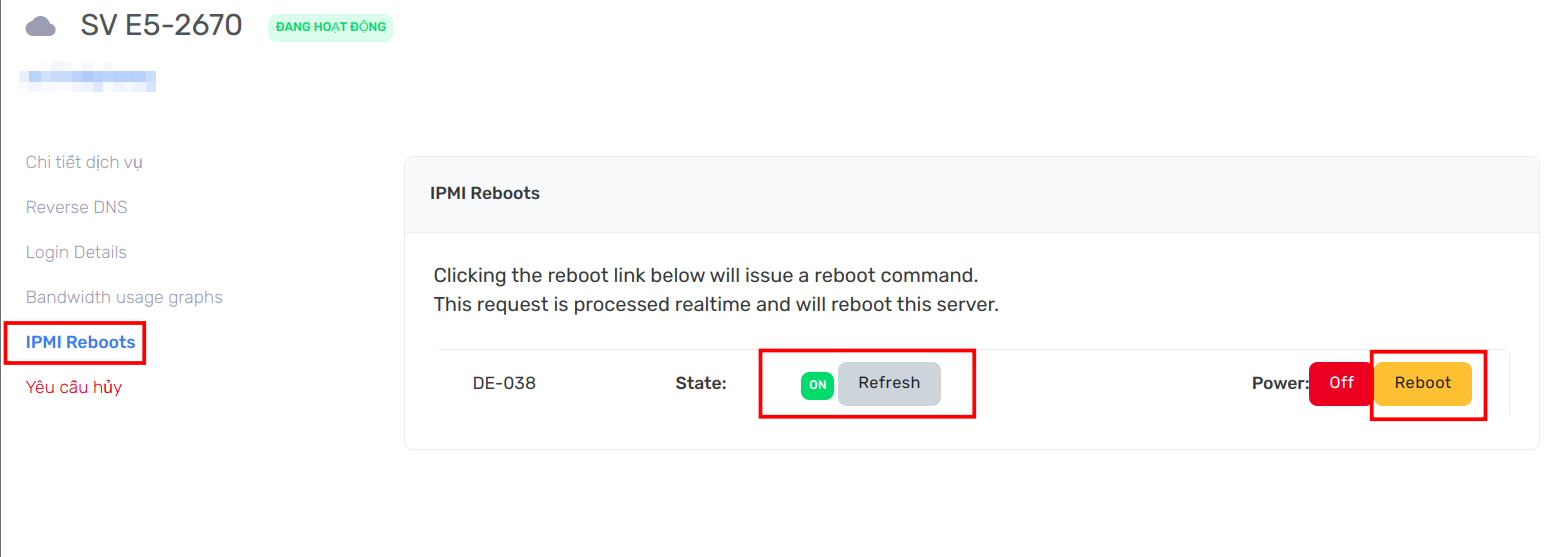Click the IPMI Reboots panel header

click(485, 193)
